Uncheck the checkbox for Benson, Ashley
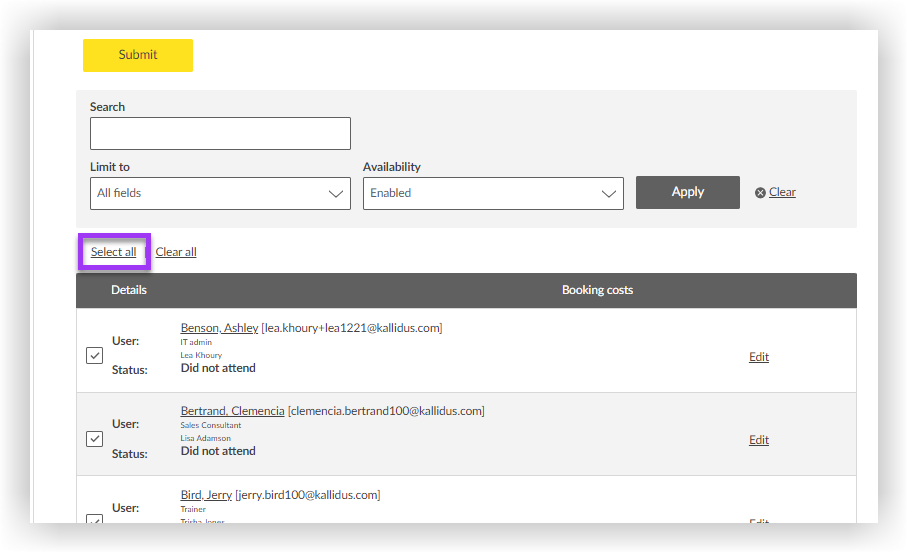The image size is (908, 553). (95, 355)
